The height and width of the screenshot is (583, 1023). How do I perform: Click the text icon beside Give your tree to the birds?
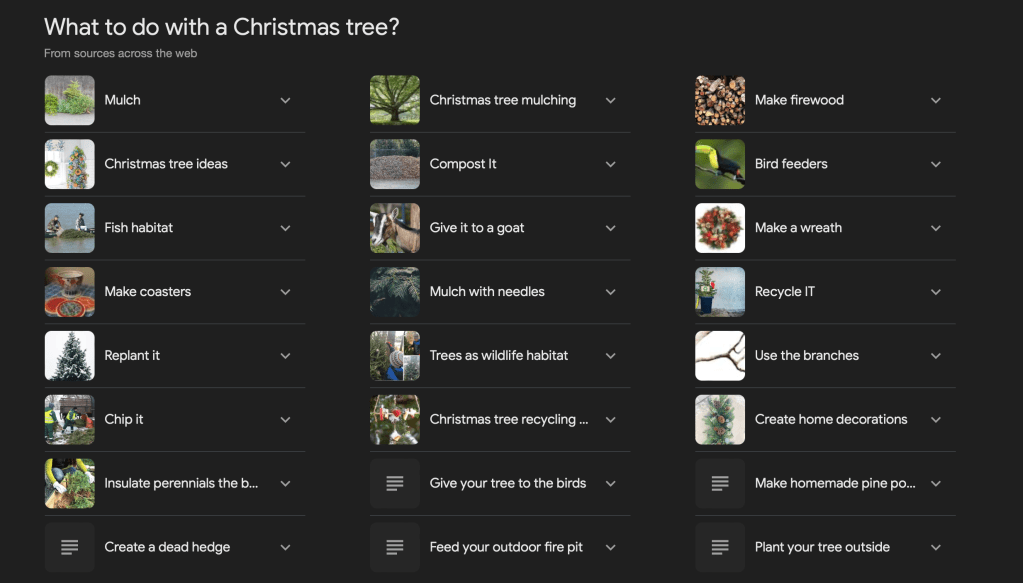(395, 483)
